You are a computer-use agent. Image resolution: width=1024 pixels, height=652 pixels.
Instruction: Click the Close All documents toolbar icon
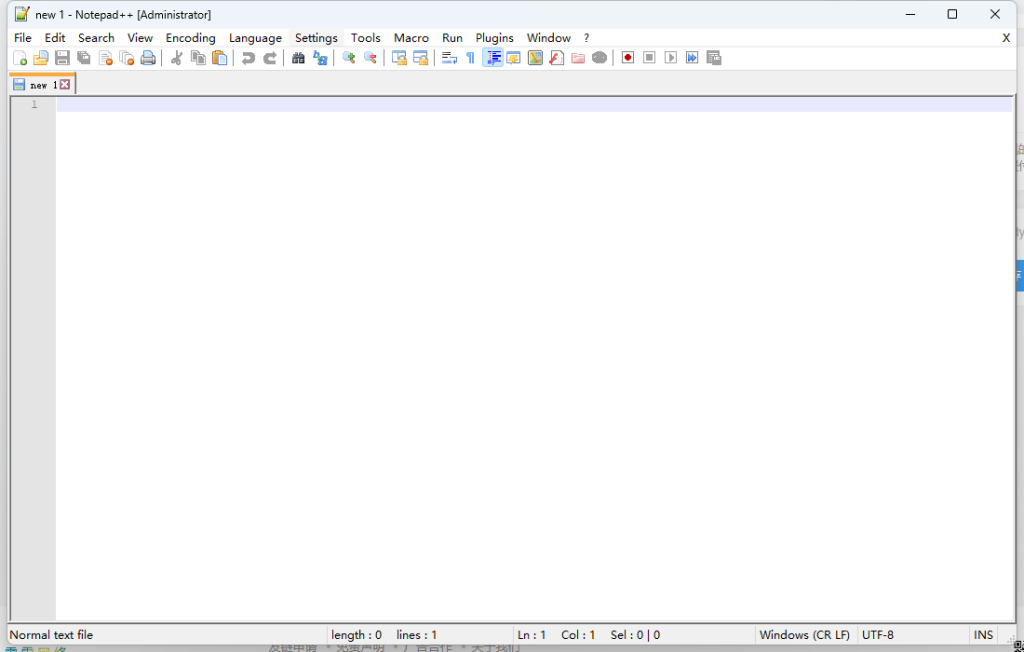pos(127,58)
